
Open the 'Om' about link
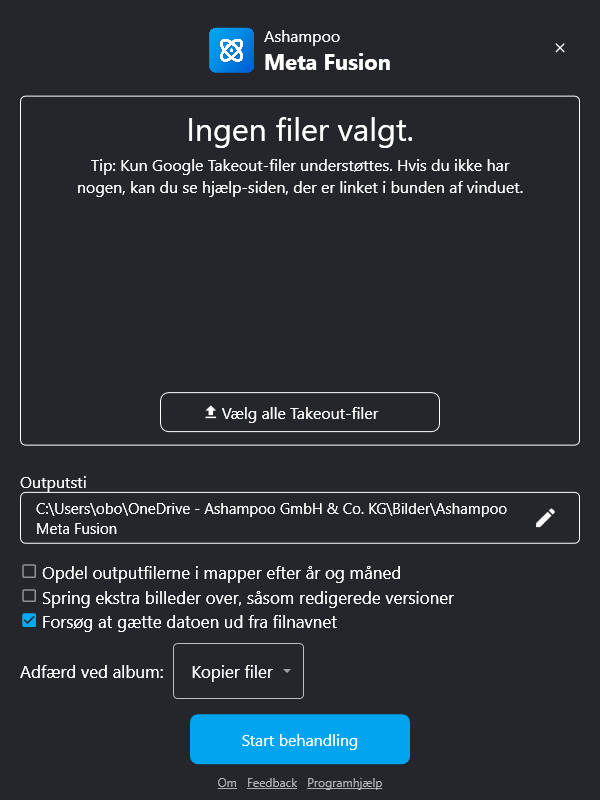[227, 783]
